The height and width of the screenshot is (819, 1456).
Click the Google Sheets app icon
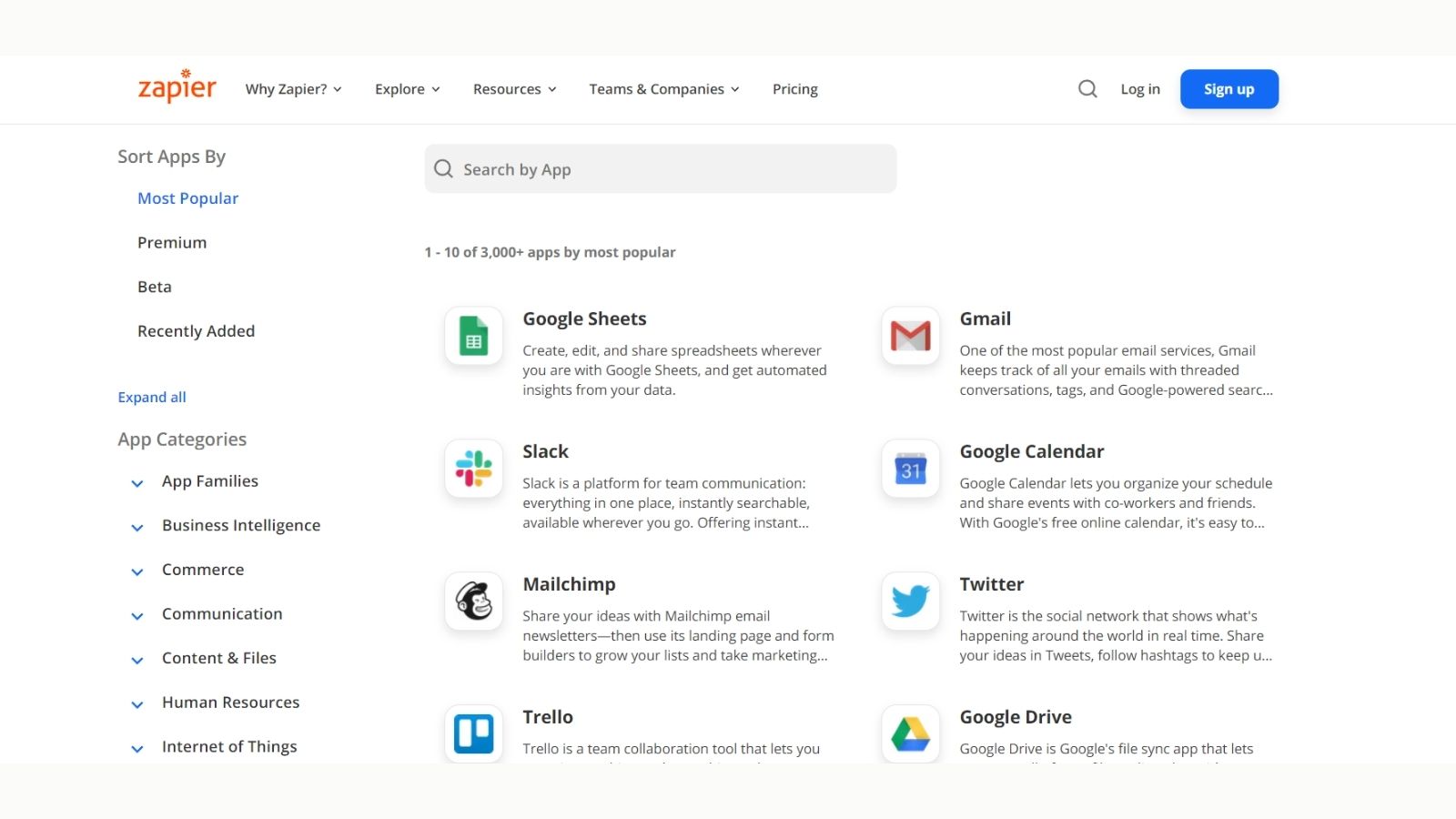(x=473, y=336)
